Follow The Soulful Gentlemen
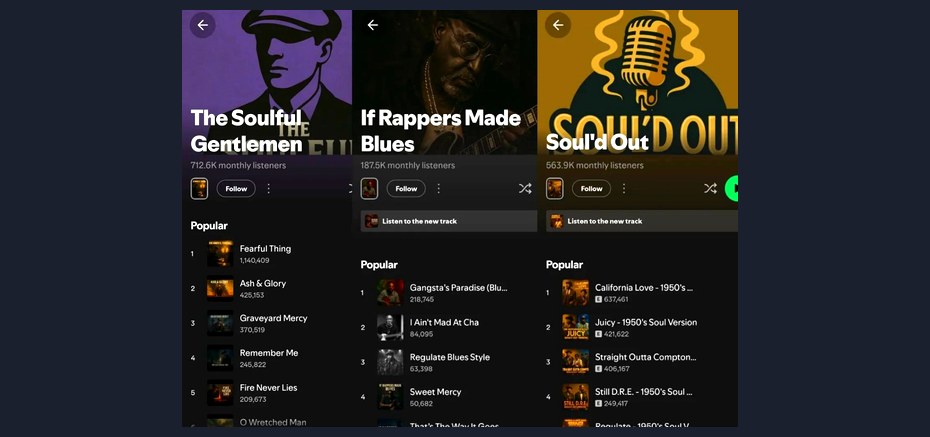This screenshot has width=930, height=437. pos(236,189)
